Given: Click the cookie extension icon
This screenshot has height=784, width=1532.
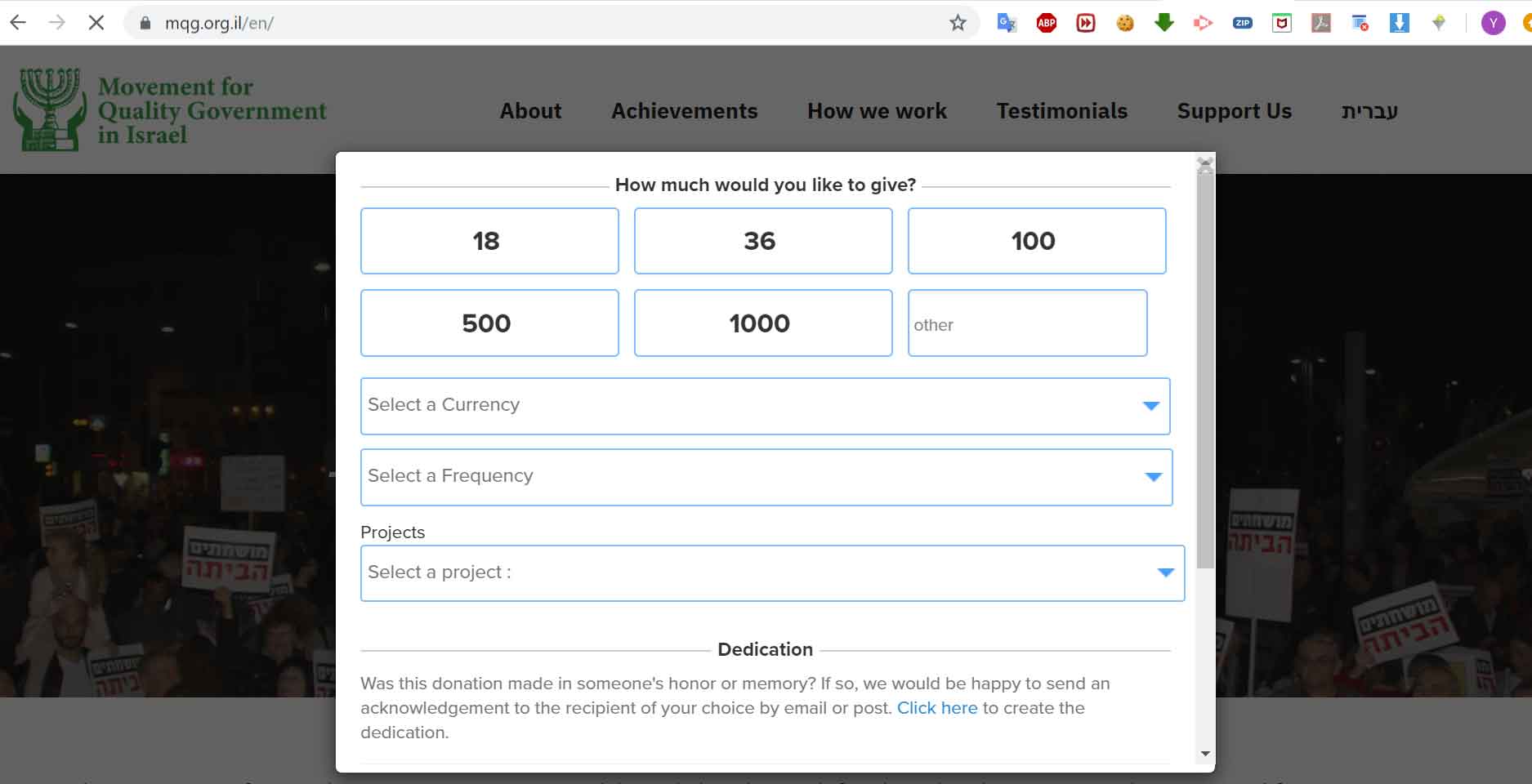Looking at the screenshot, I should [1125, 23].
